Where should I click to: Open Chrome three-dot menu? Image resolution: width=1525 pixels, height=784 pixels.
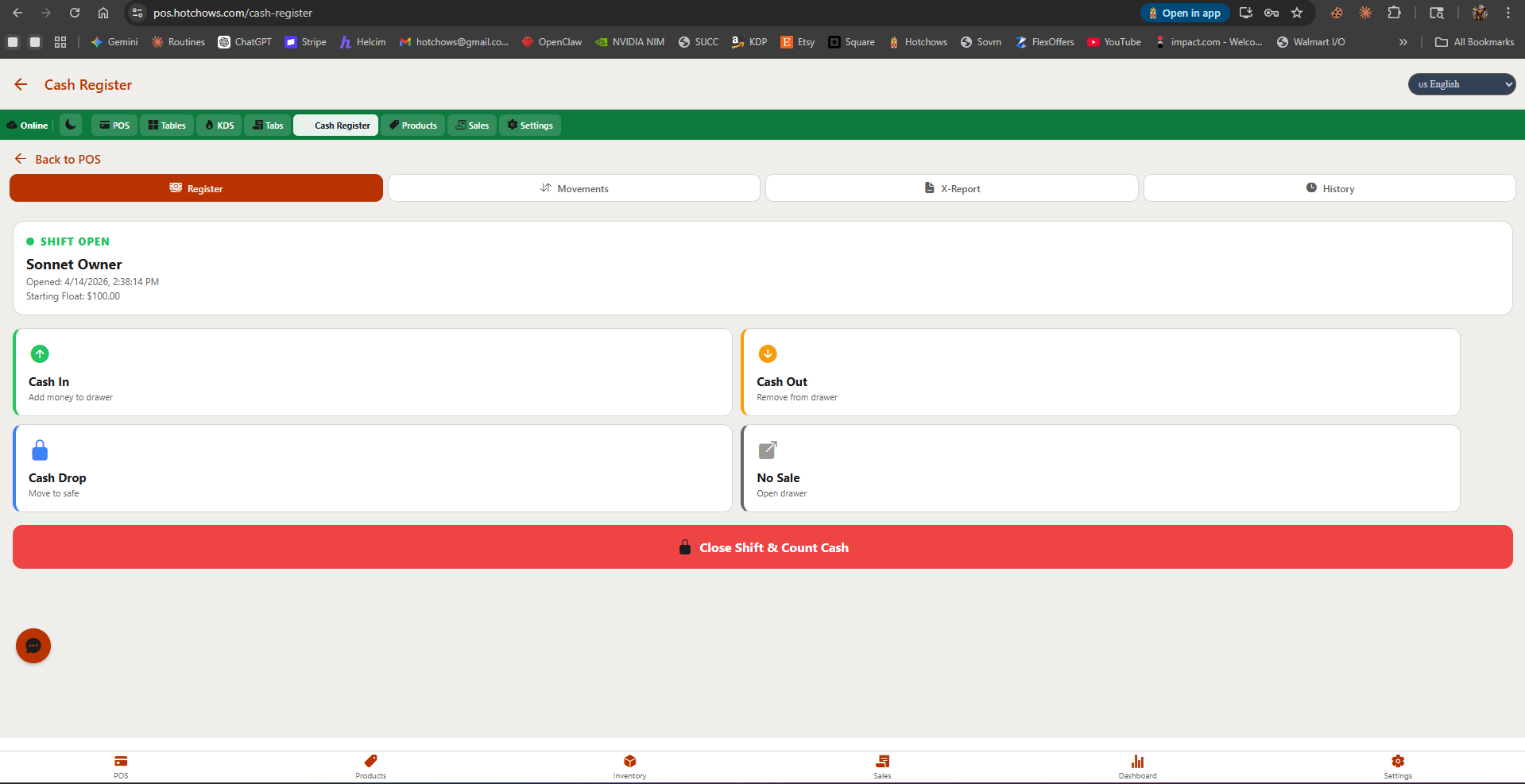coord(1508,13)
